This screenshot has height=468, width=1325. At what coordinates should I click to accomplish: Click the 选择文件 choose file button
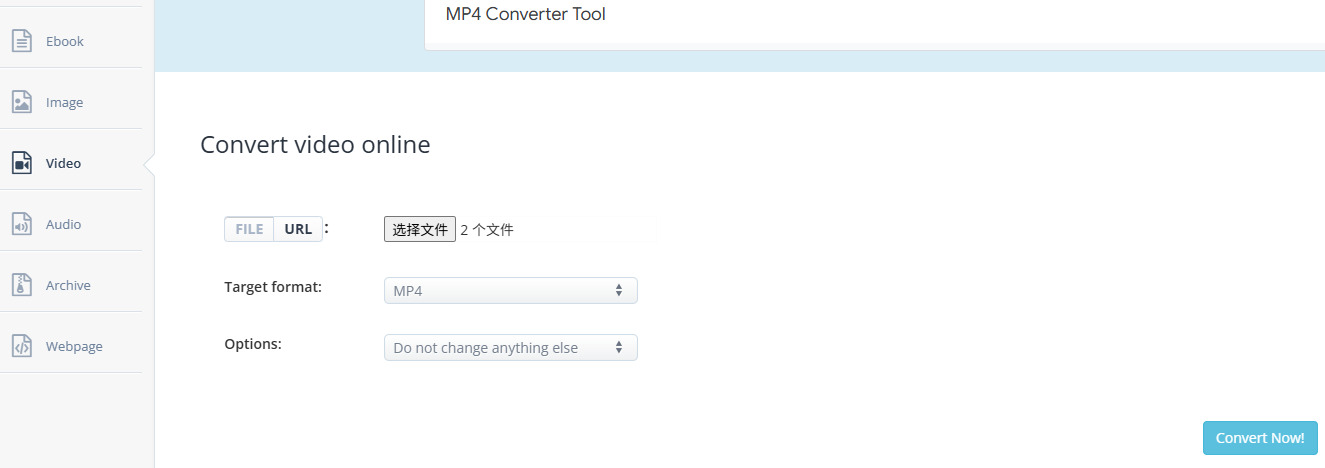420,229
